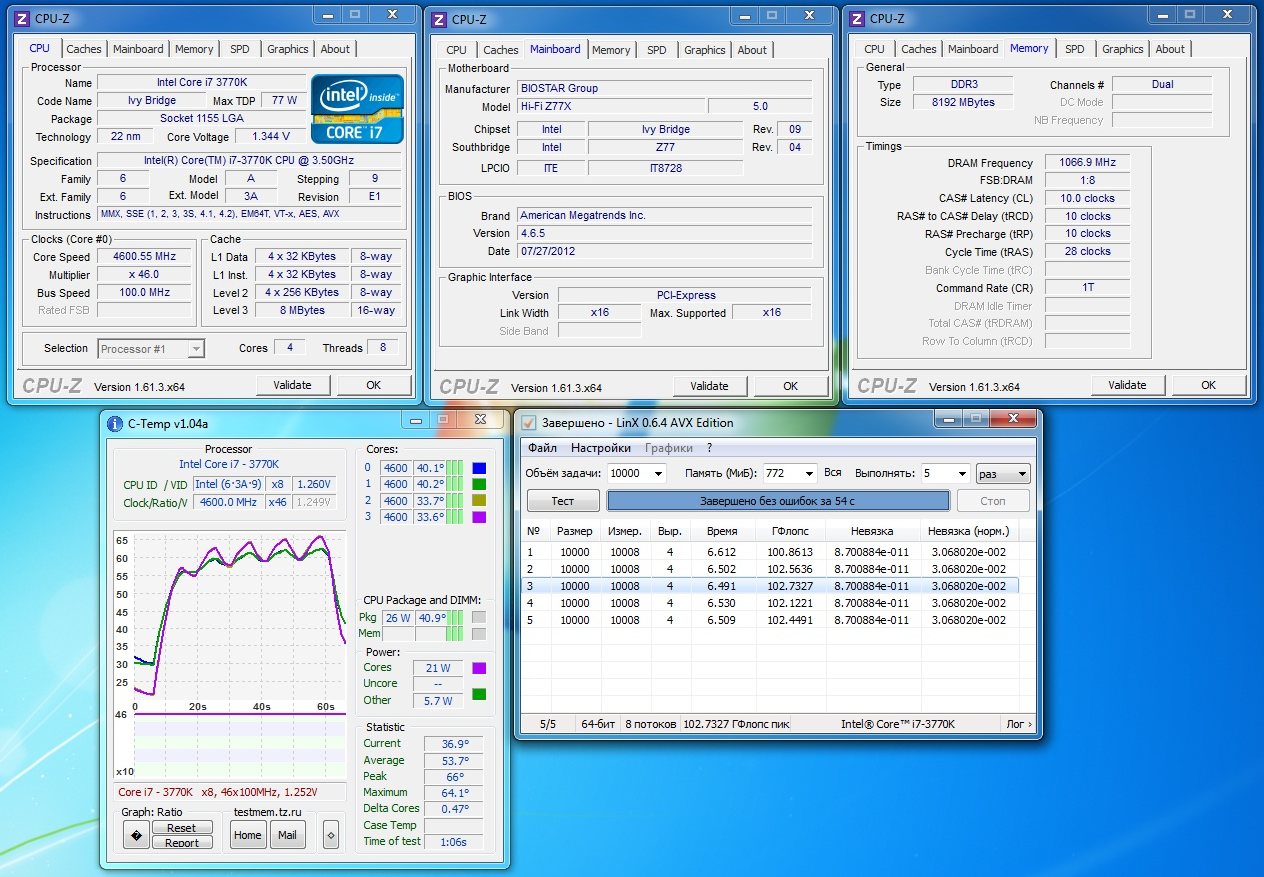Click the Intel Core i7 logo badge

[357, 108]
